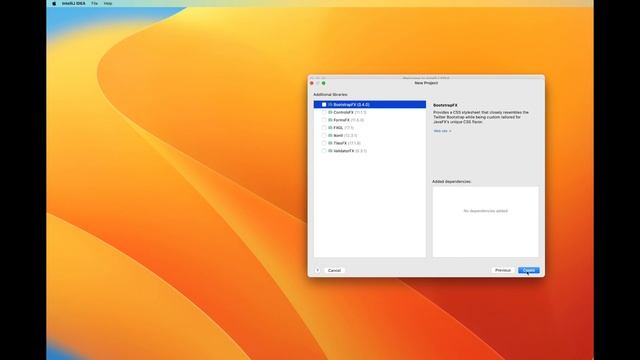The width and height of the screenshot is (640, 360).
Task: Click the Cancel button
Action: 334,270
